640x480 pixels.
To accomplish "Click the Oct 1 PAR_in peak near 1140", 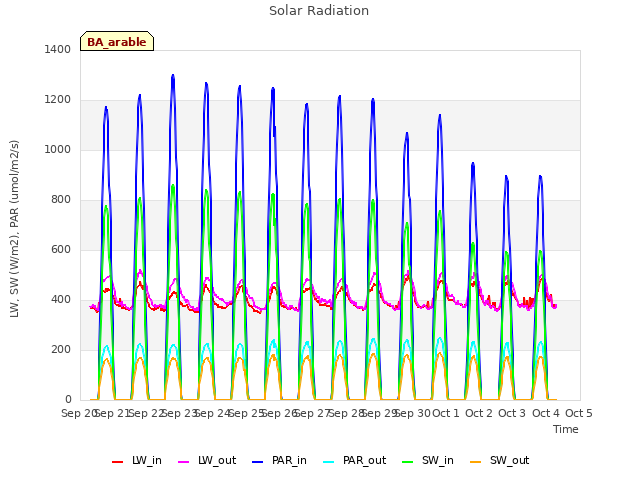I will 440,116.
